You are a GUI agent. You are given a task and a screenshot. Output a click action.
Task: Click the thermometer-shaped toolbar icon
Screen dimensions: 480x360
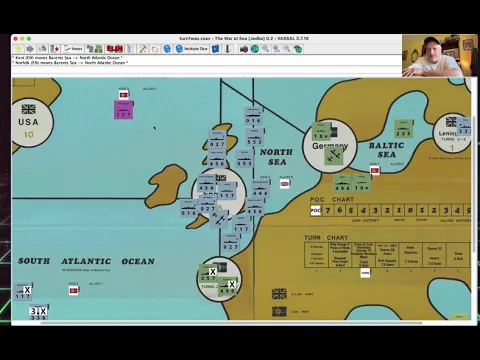coord(228,49)
